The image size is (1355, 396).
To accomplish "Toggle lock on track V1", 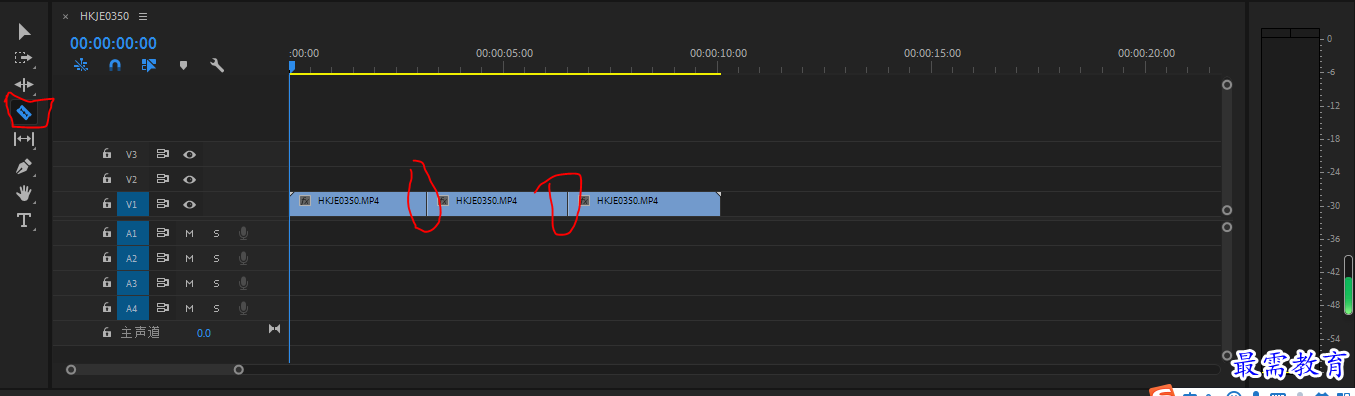I will tap(106, 204).
